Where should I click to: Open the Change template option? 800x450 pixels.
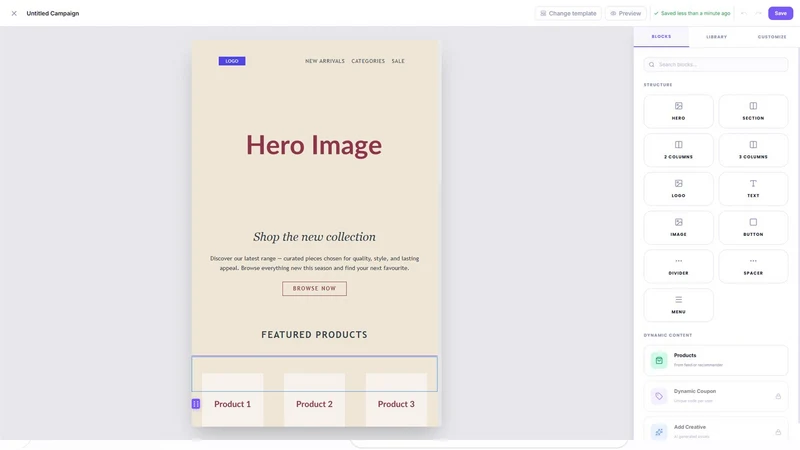(568, 13)
